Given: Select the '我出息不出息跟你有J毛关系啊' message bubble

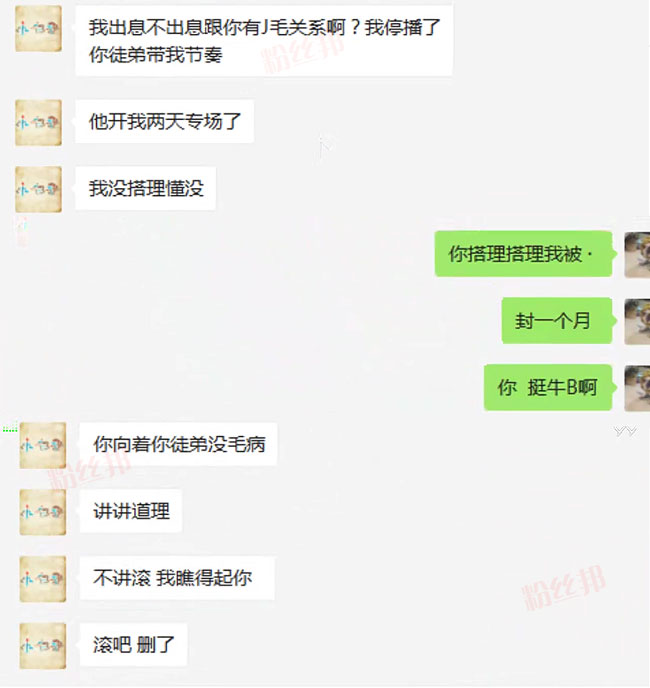Looking at the screenshot, I should (x=264, y=41).
